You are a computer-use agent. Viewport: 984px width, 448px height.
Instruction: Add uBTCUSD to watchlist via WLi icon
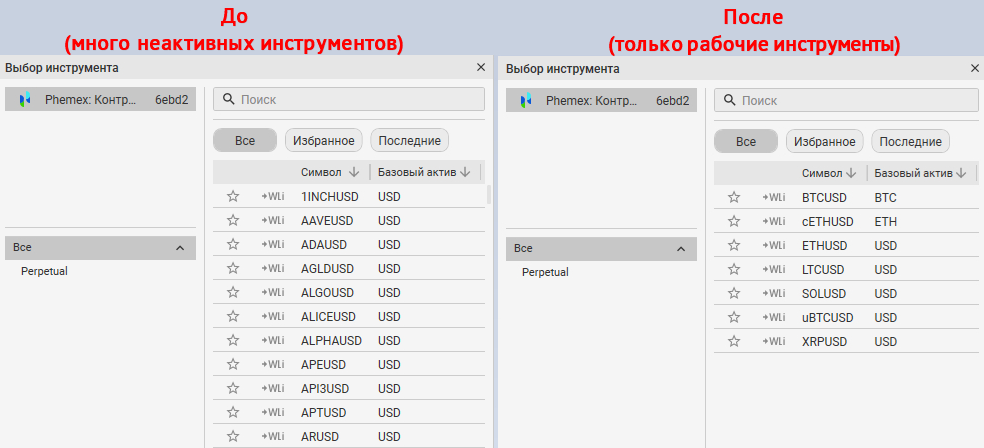coord(773,318)
